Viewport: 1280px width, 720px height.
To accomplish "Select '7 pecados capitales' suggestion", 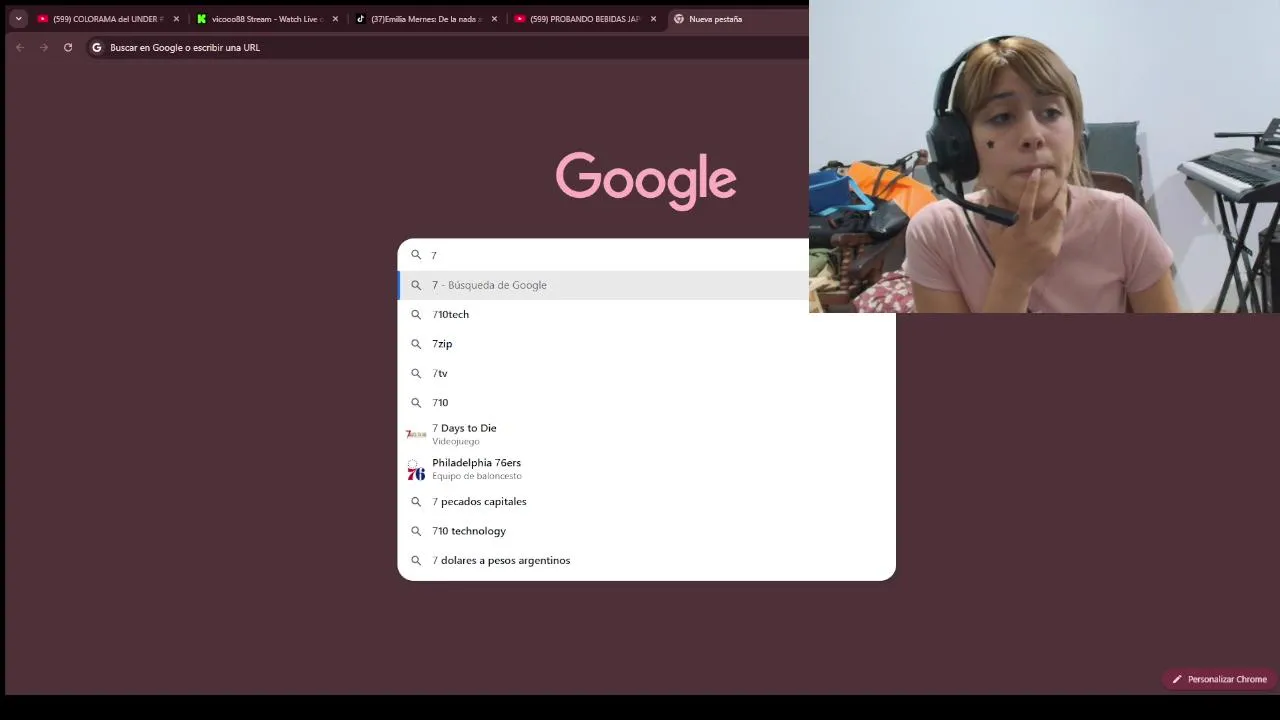I will click(646, 501).
